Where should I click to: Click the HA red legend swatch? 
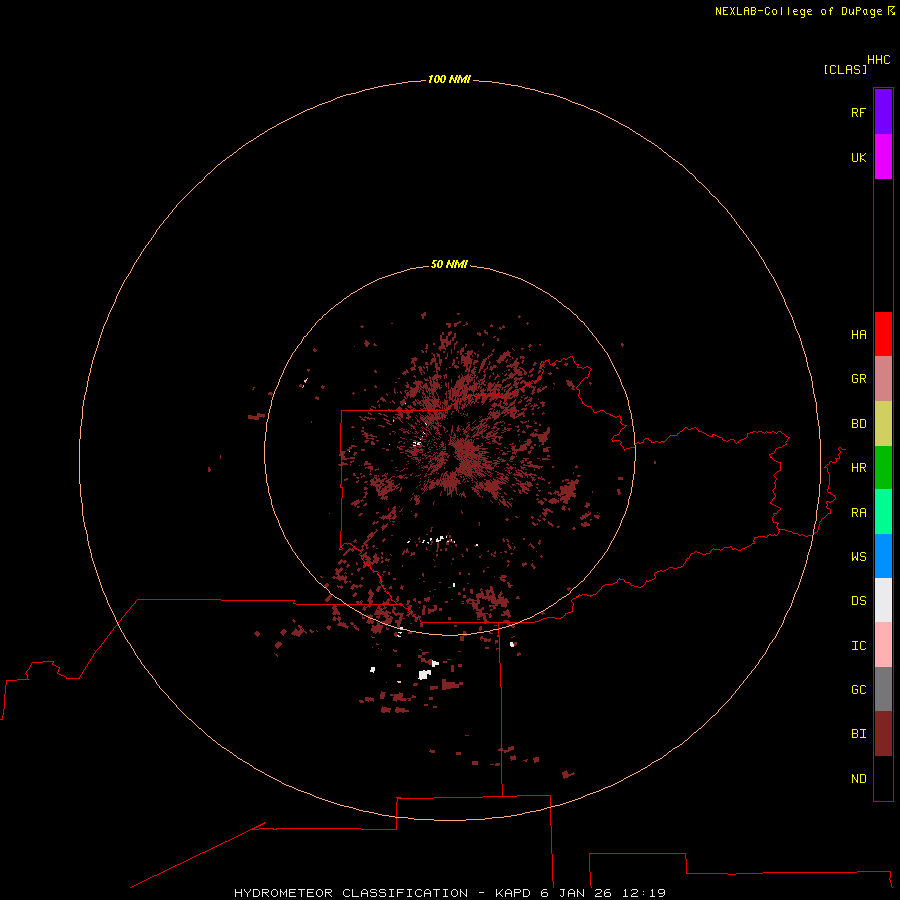tap(883, 334)
